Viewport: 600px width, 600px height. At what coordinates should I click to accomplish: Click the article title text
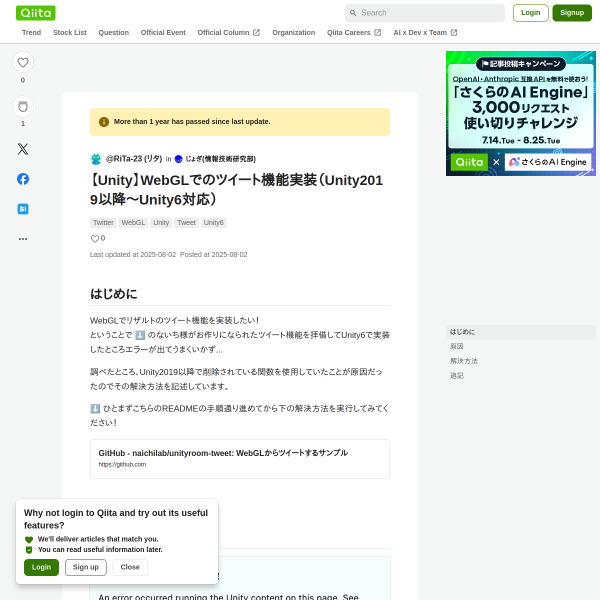tap(236, 190)
